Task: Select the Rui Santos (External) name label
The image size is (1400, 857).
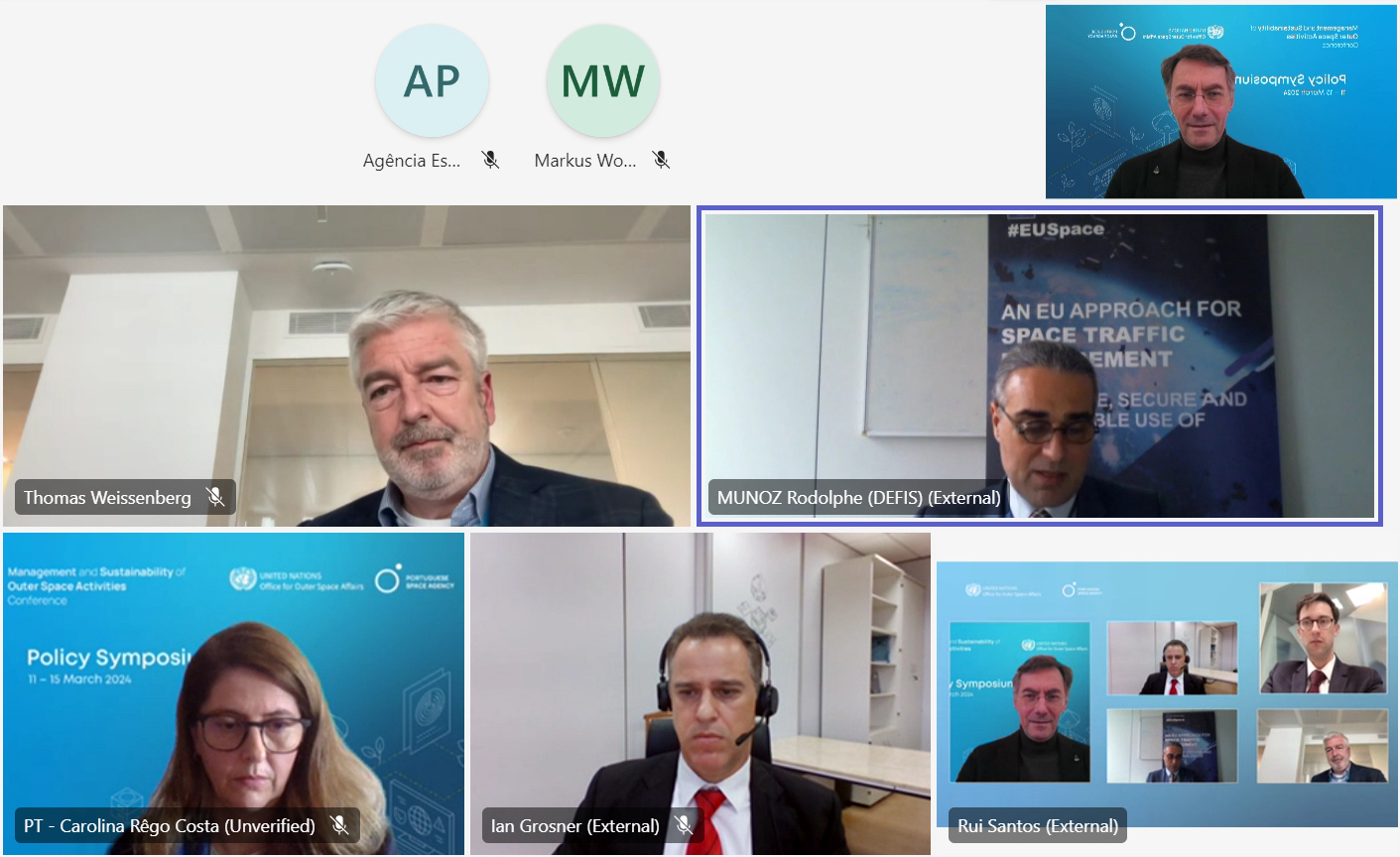Action: pos(1038,825)
